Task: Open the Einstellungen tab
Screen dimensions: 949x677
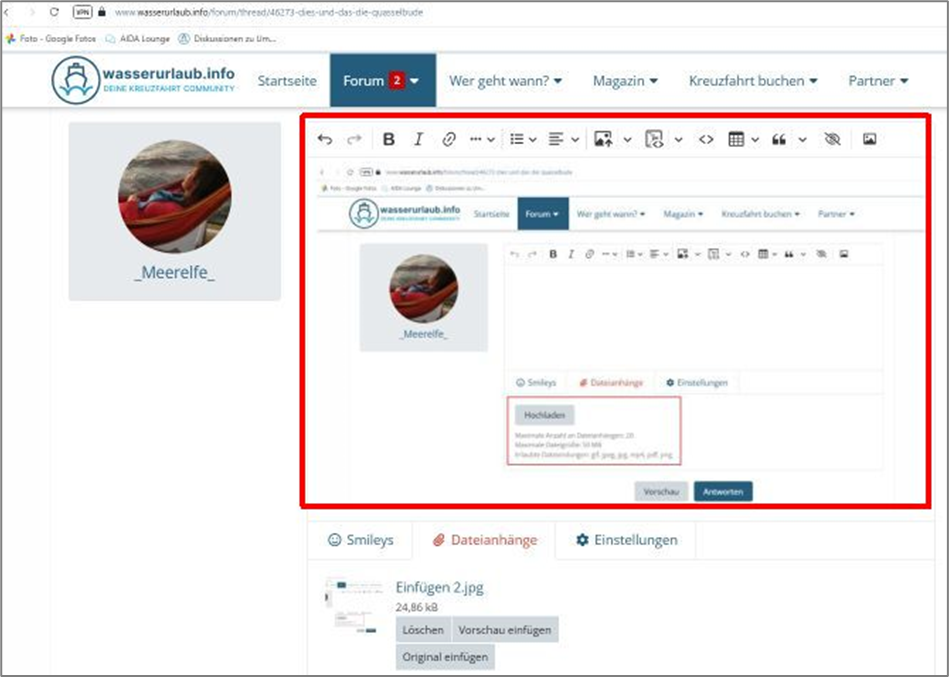Action: [626, 540]
